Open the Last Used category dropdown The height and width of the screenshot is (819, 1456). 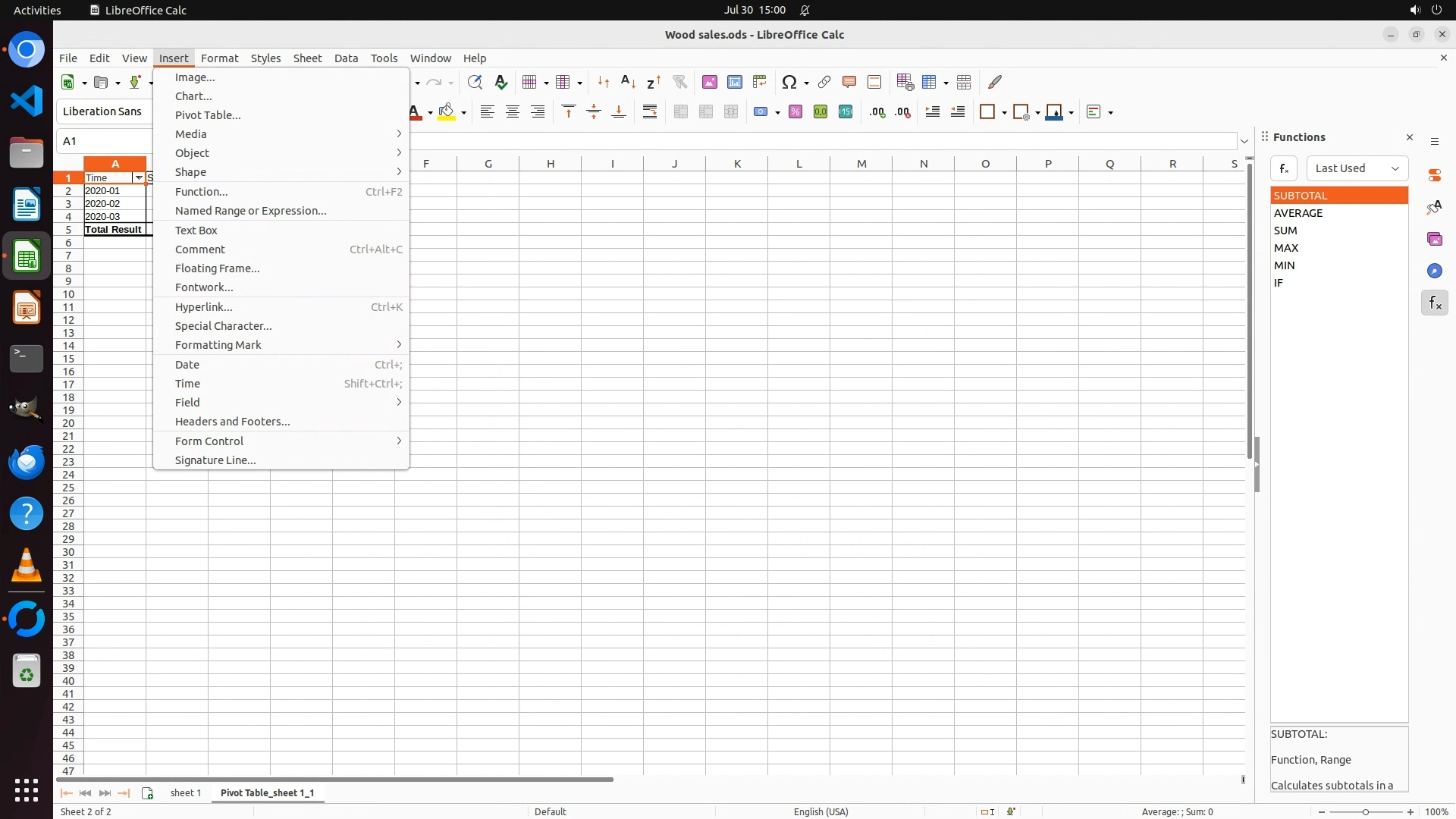coord(1357,168)
